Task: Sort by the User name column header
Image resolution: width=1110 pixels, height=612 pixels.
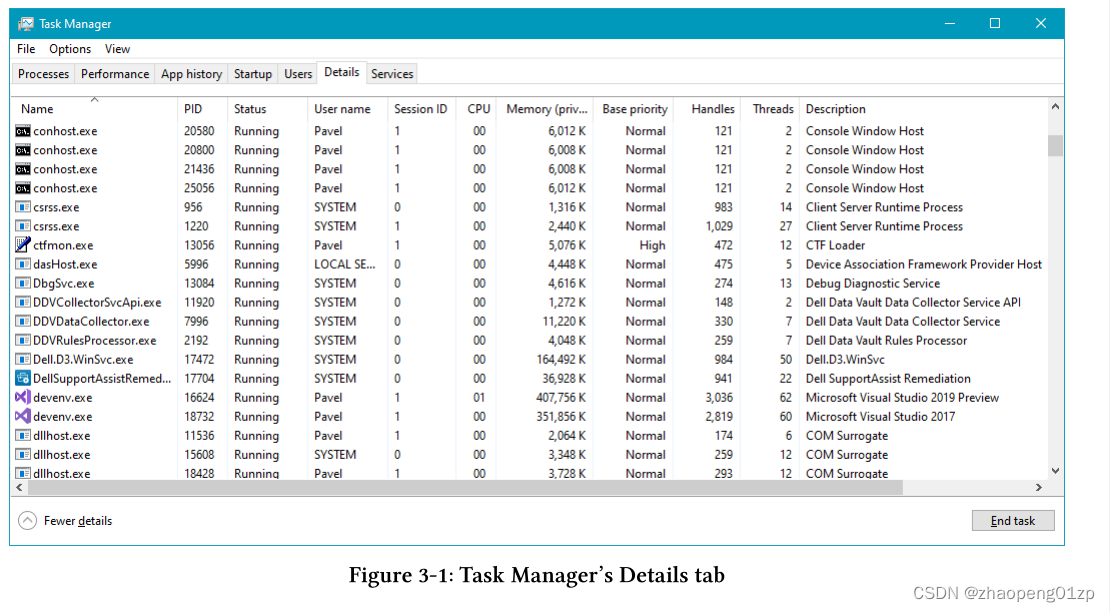Action: pos(348,109)
